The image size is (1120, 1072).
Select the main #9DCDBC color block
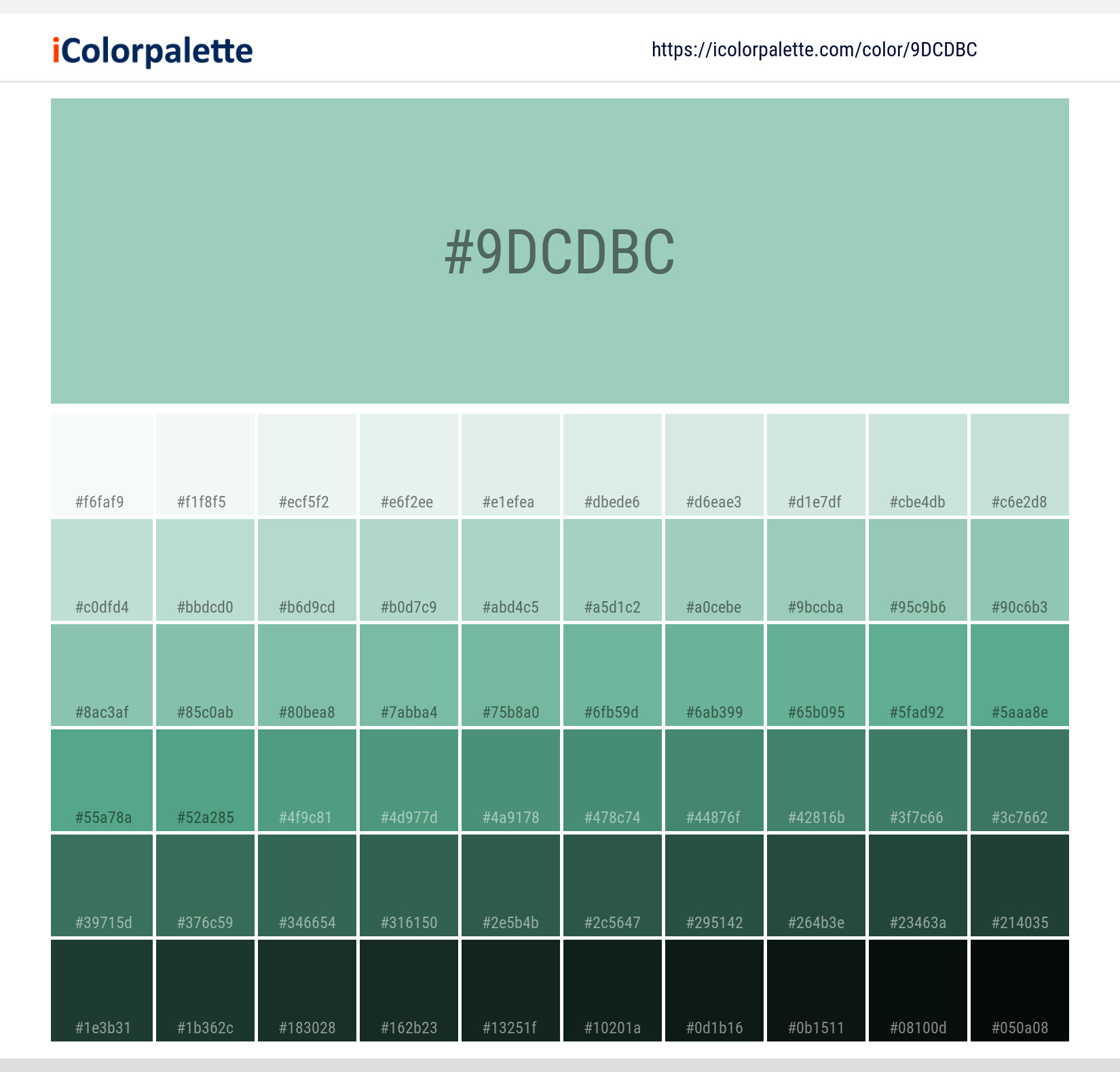560,251
